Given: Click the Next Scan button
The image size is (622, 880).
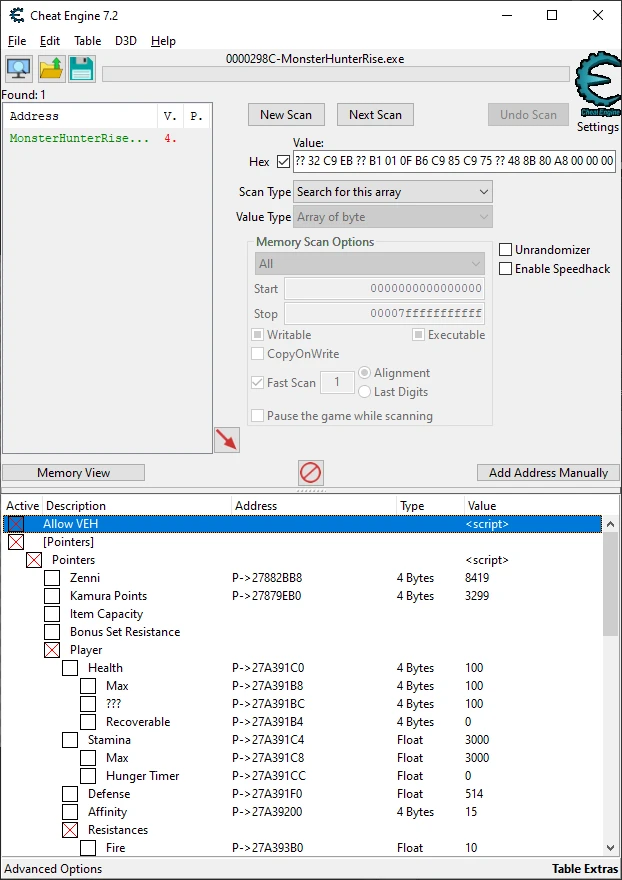Looking at the screenshot, I should click(376, 115).
